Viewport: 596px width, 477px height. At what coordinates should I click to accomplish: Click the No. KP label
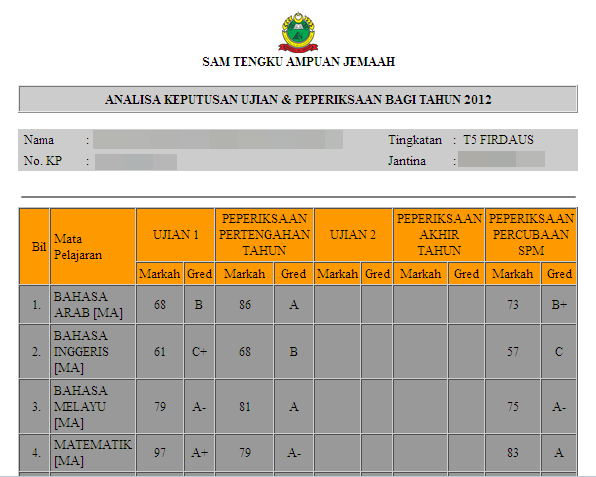click(x=43, y=160)
